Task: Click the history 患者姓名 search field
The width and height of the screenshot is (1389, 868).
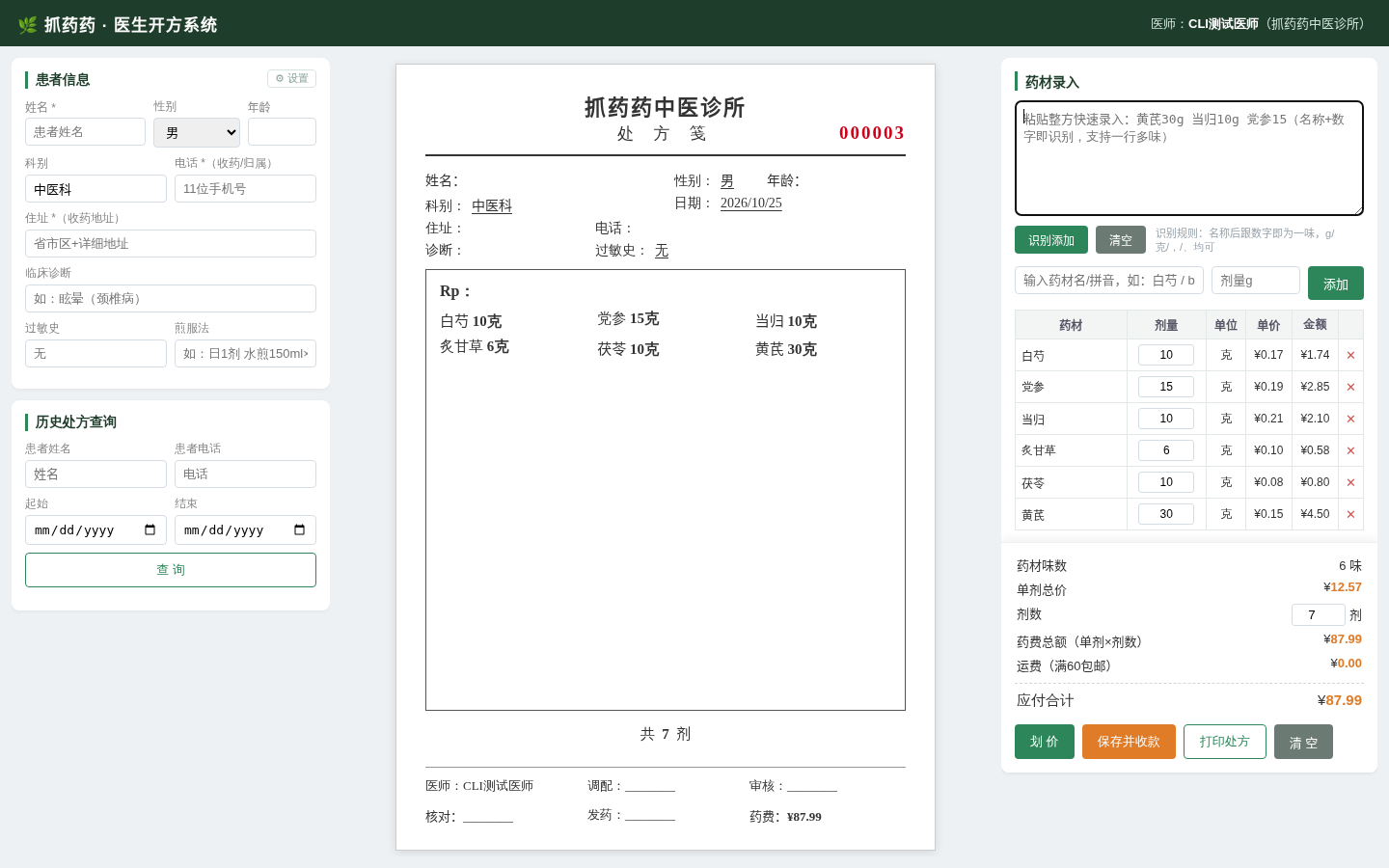Action: coord(95,475)
